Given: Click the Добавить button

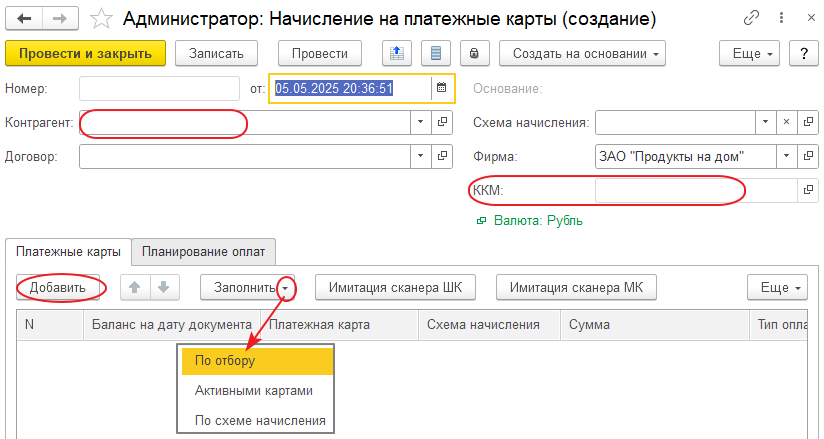Looking at the screenshot, I should [x=61, y=288].
